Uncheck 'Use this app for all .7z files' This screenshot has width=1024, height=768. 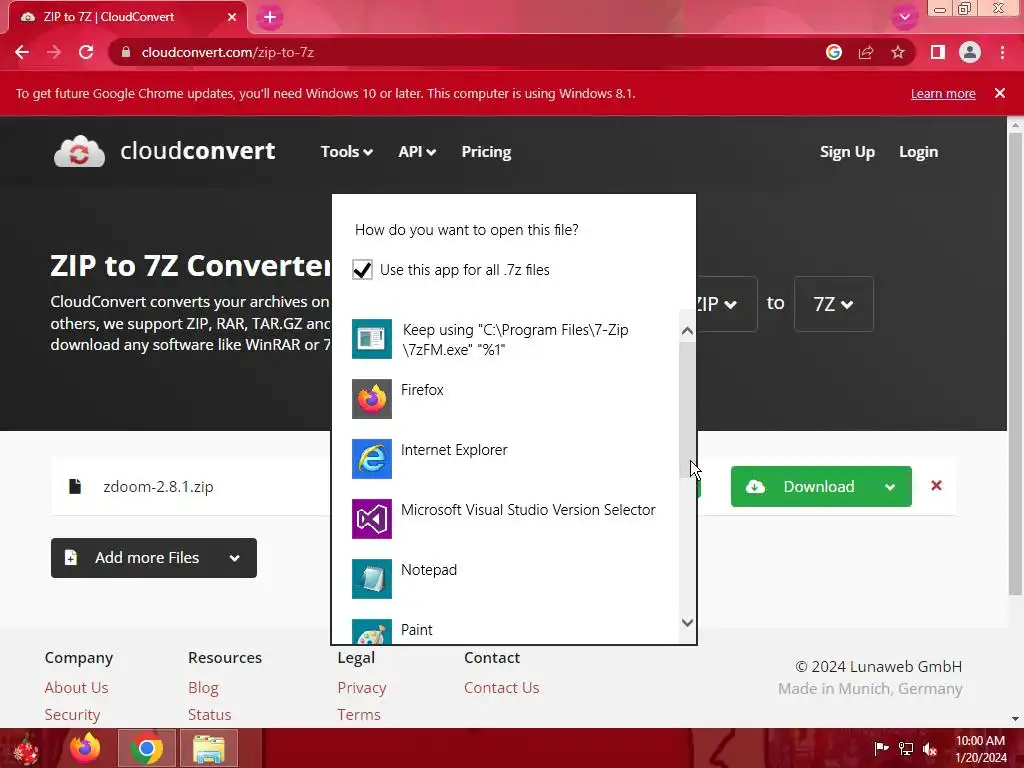click(x=362, y=270)
